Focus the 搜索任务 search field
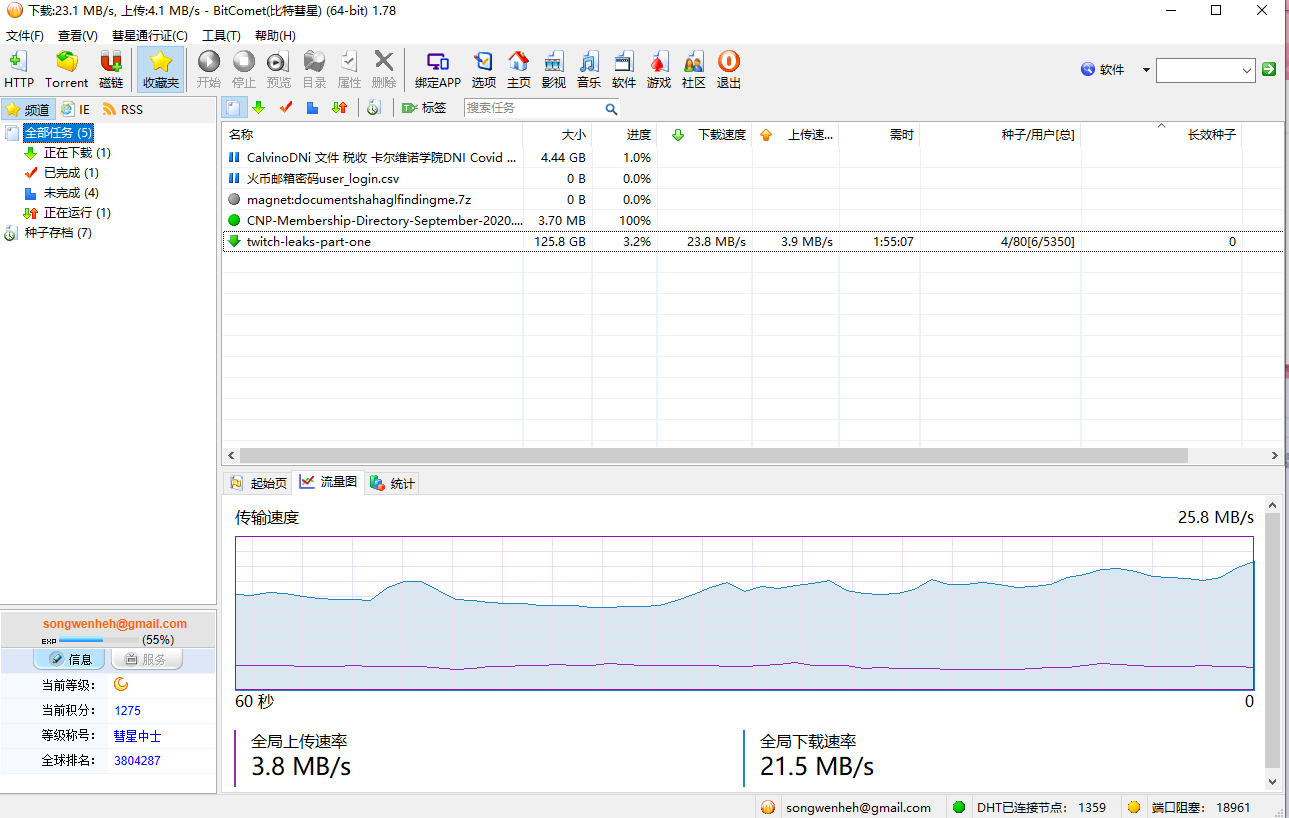This screenshot has width=1289, height=818. pos(533,108)
